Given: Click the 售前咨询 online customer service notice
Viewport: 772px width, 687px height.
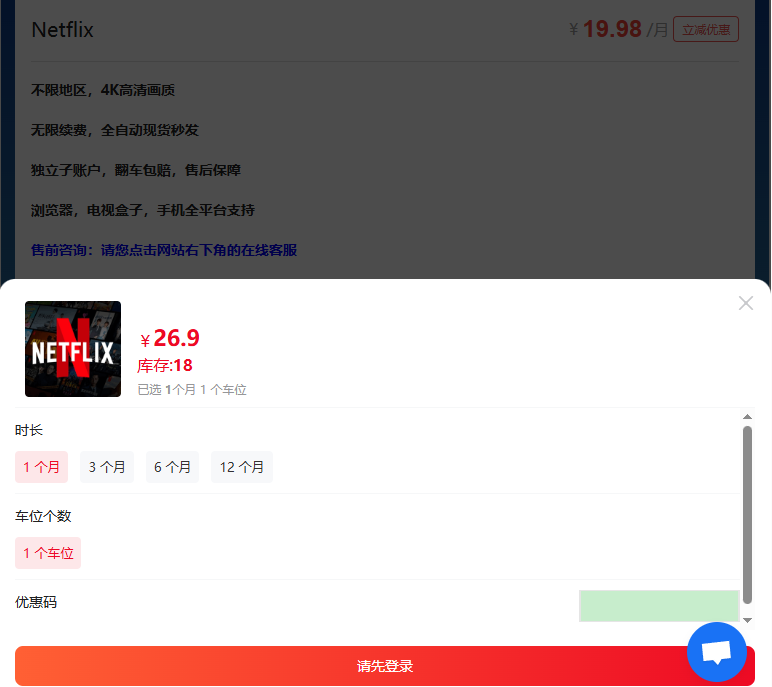Looking at the screenshot, I should pos(164,250).
